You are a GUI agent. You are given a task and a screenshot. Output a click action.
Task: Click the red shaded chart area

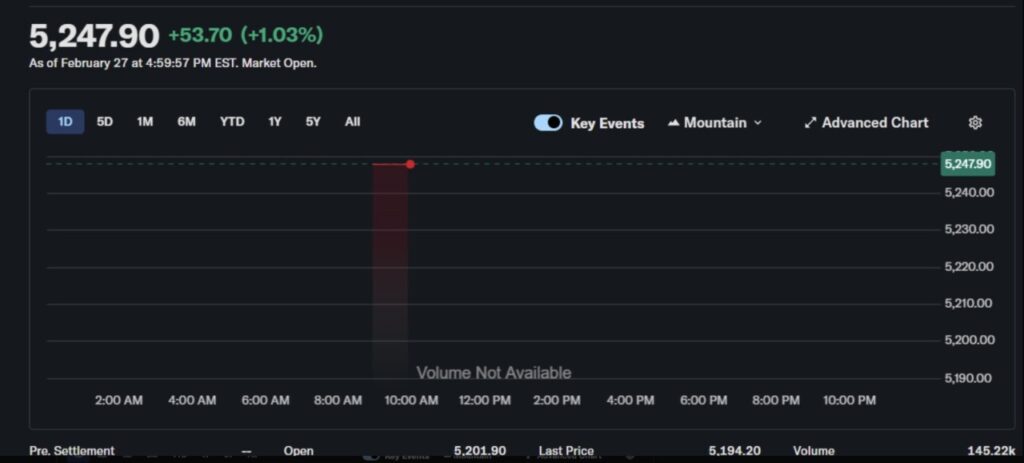coord(390,260)
